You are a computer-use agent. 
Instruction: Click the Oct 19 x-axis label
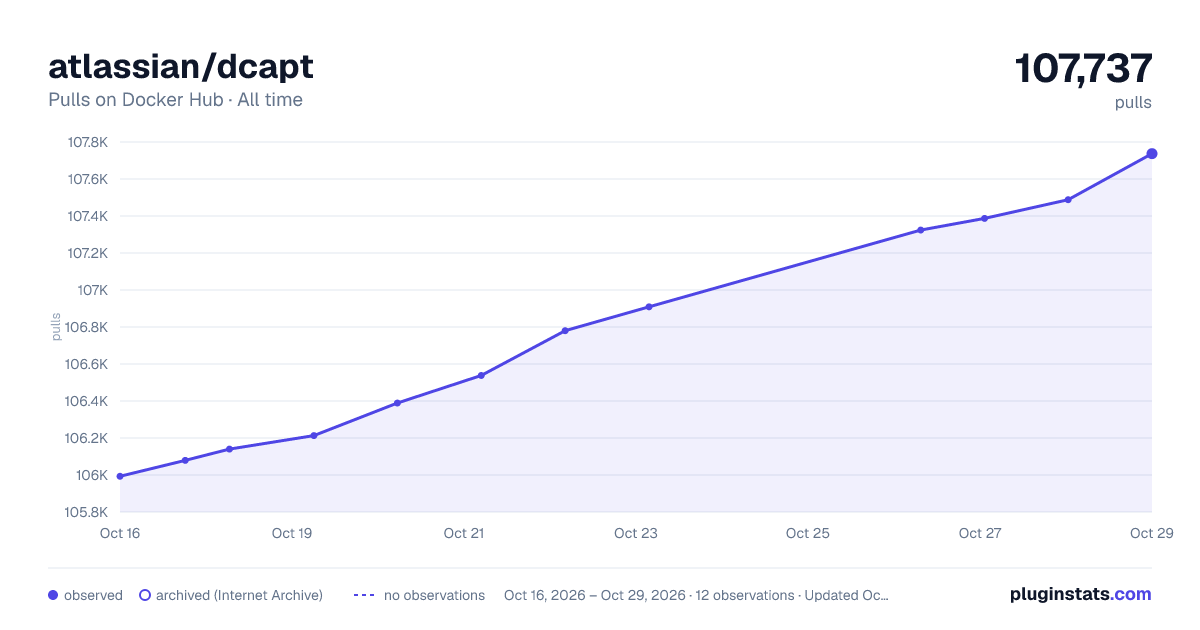292,533
